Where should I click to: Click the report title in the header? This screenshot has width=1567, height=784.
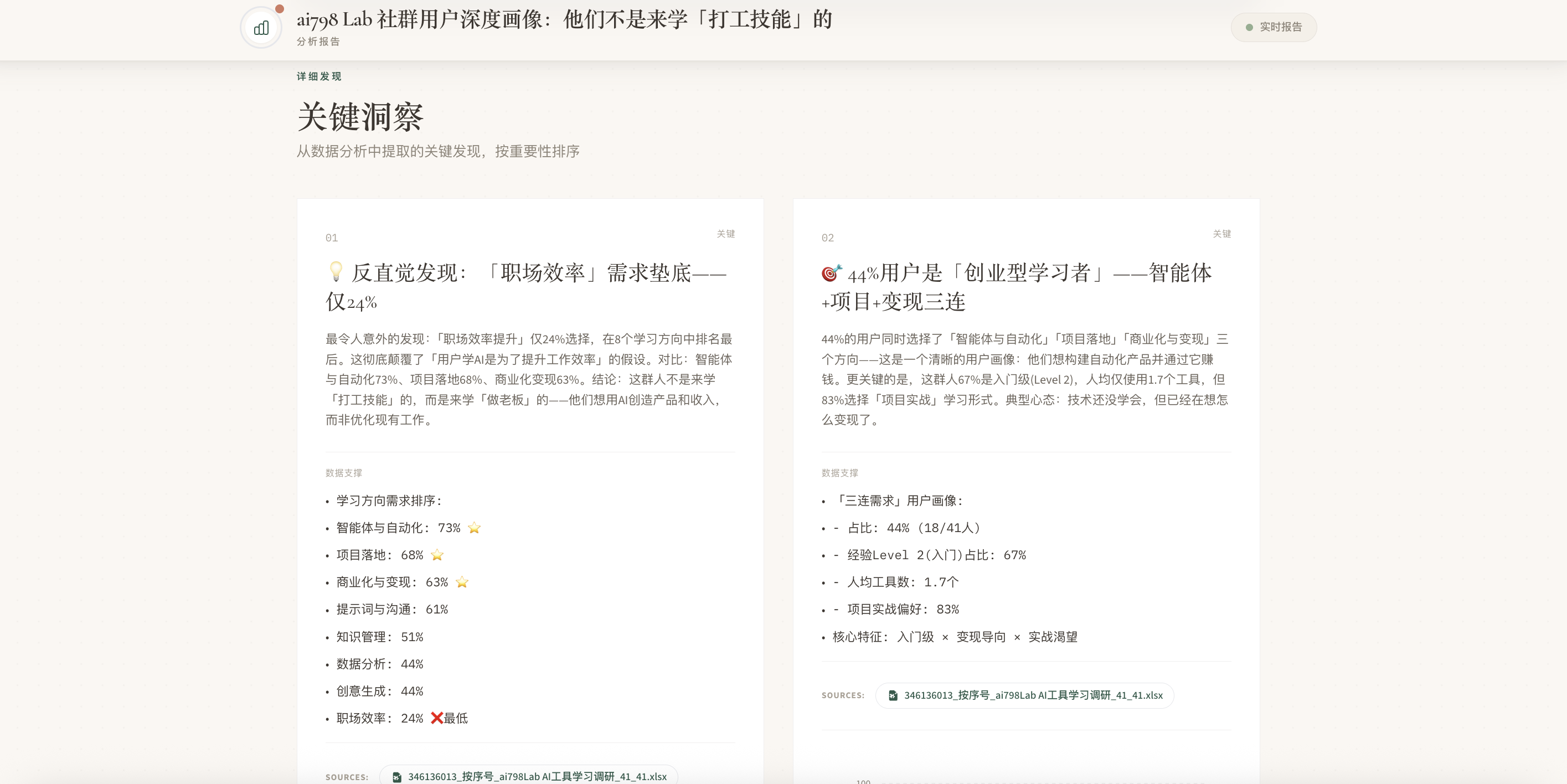point(565,19)
